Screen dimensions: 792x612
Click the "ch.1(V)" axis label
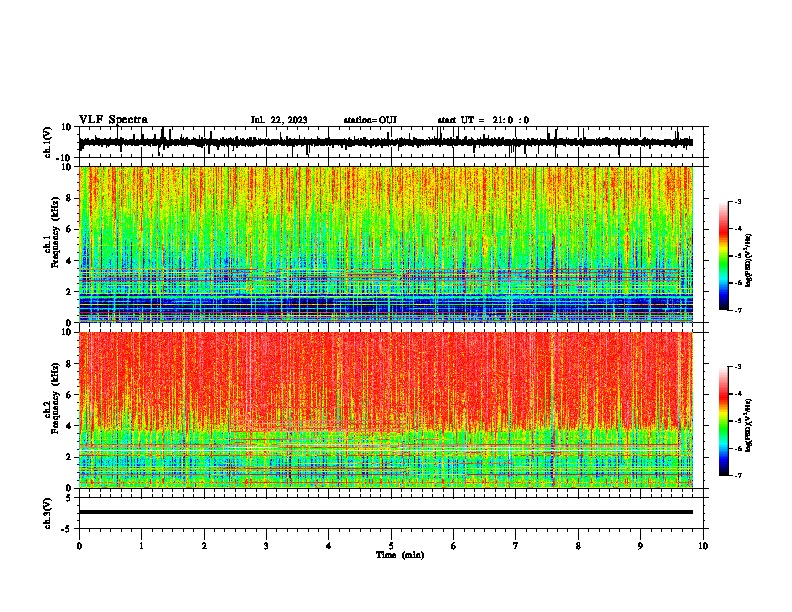48,142
